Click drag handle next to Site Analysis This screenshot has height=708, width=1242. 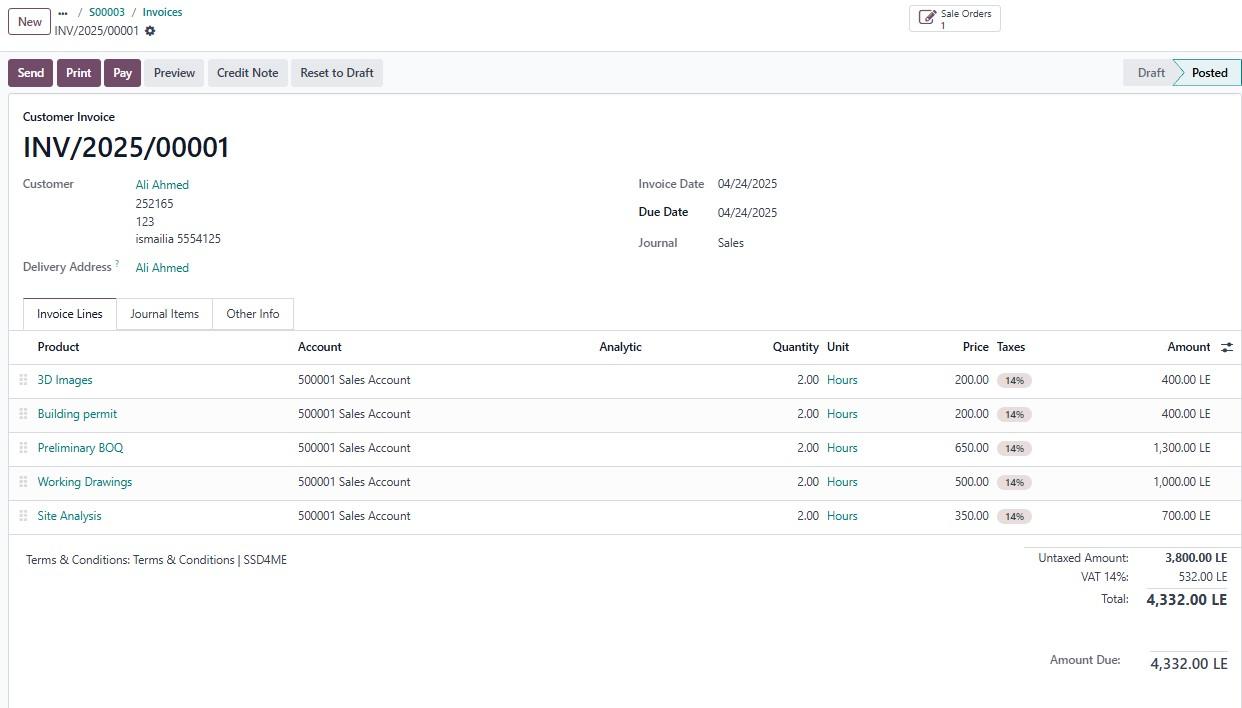tap(23, 516)
